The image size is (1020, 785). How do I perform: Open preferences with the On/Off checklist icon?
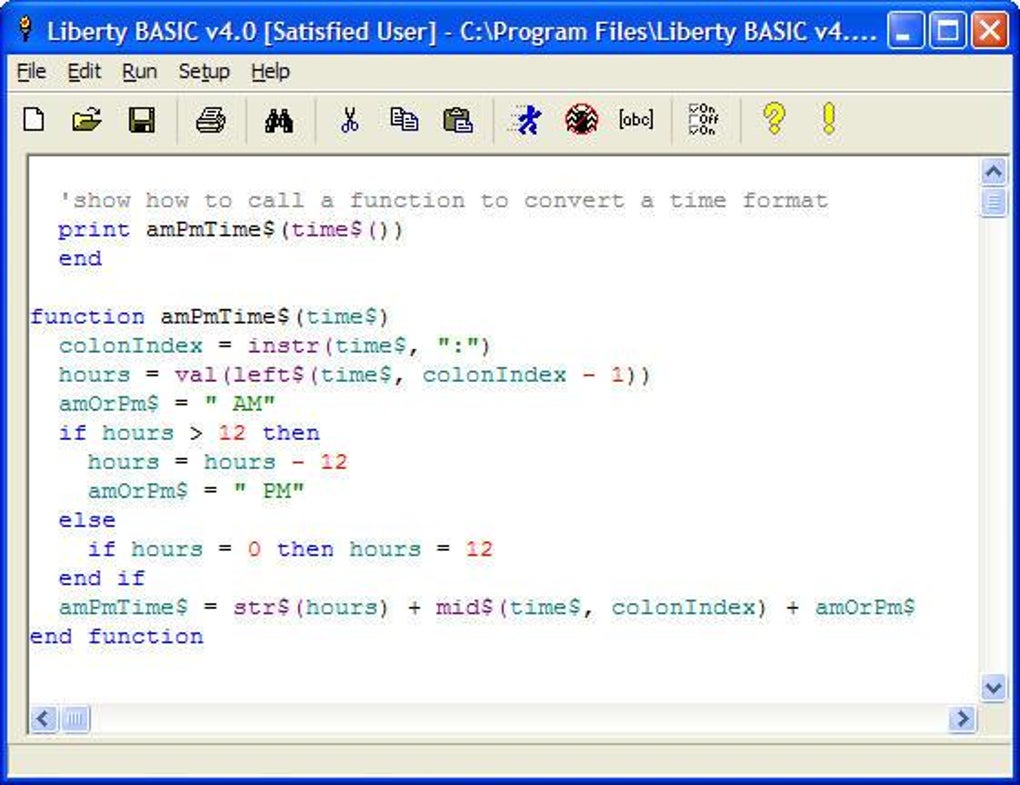[703, 120]
